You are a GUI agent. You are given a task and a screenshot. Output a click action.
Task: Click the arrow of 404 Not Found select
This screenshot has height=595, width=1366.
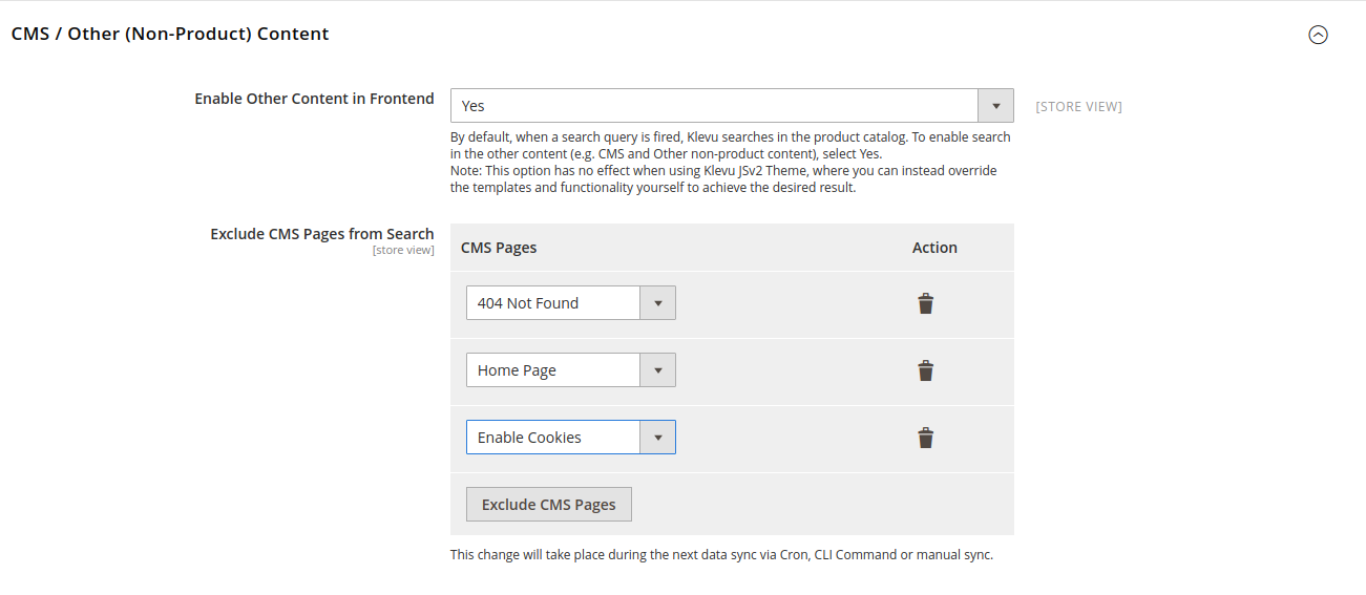[x=658, y=304]
